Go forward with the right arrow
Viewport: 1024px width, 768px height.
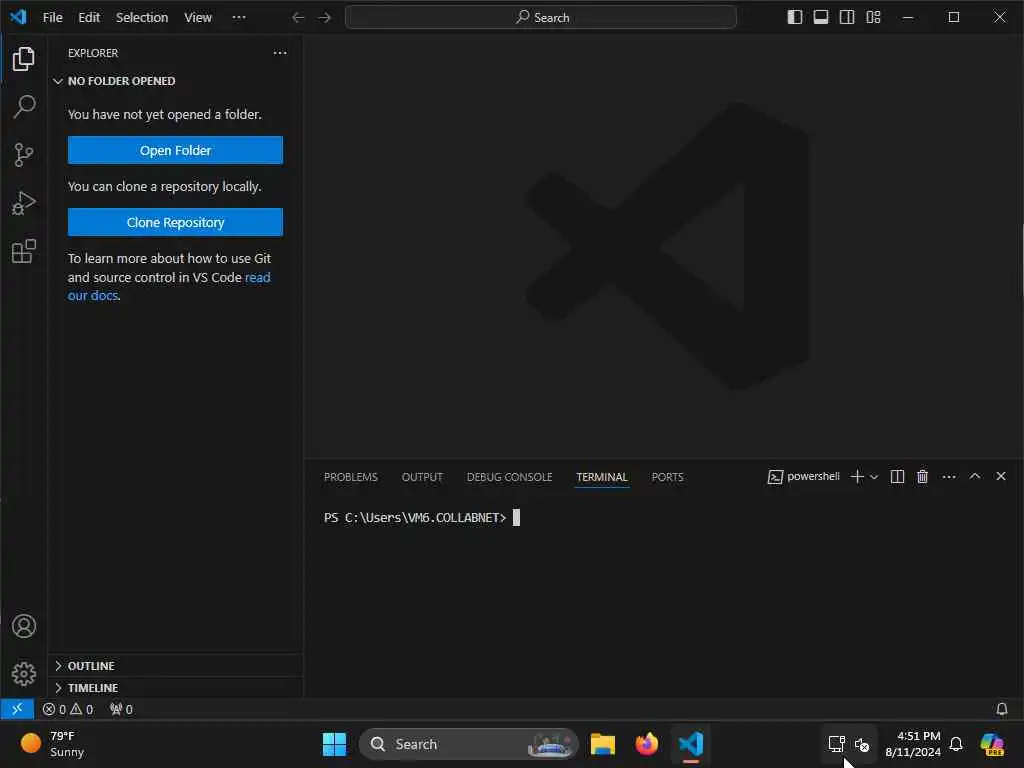point(324,18)
